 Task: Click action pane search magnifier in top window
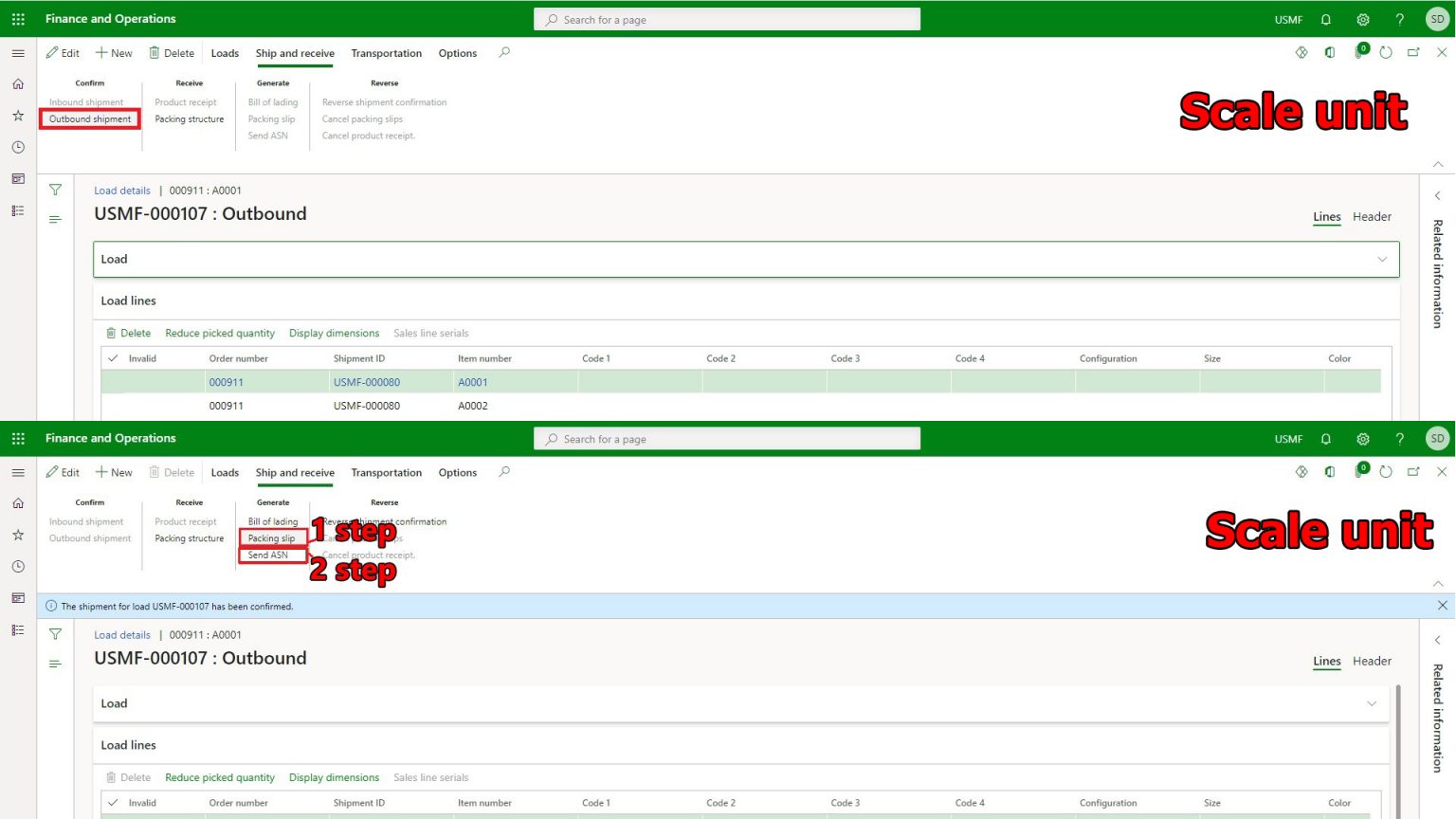[504, 52]
